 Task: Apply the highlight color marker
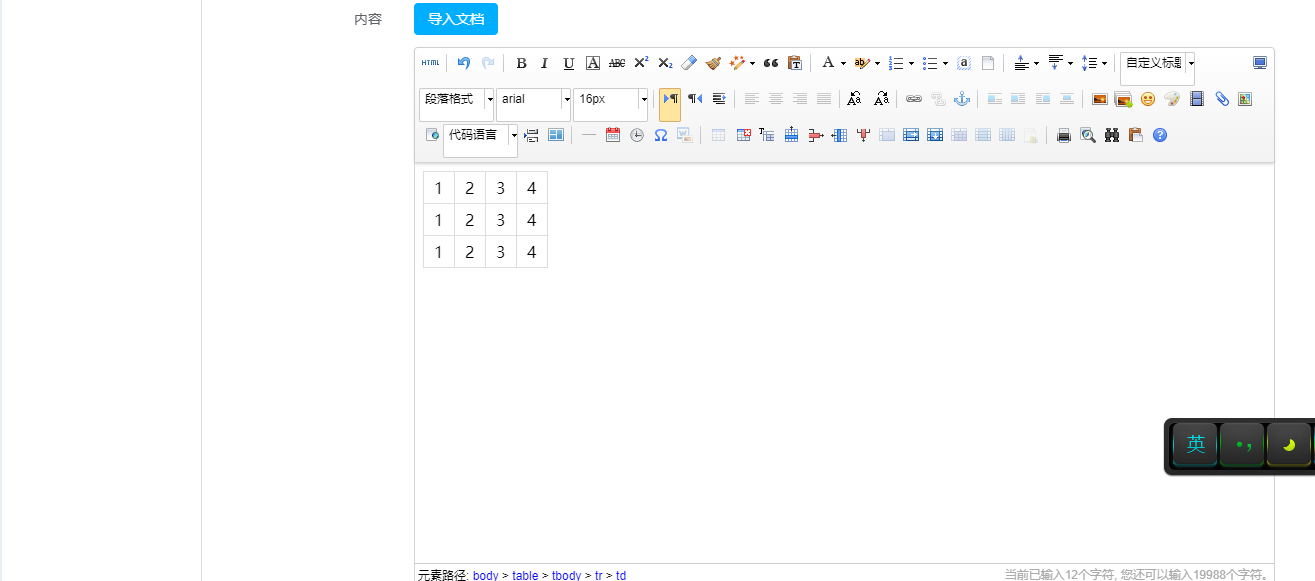point(862,63)
